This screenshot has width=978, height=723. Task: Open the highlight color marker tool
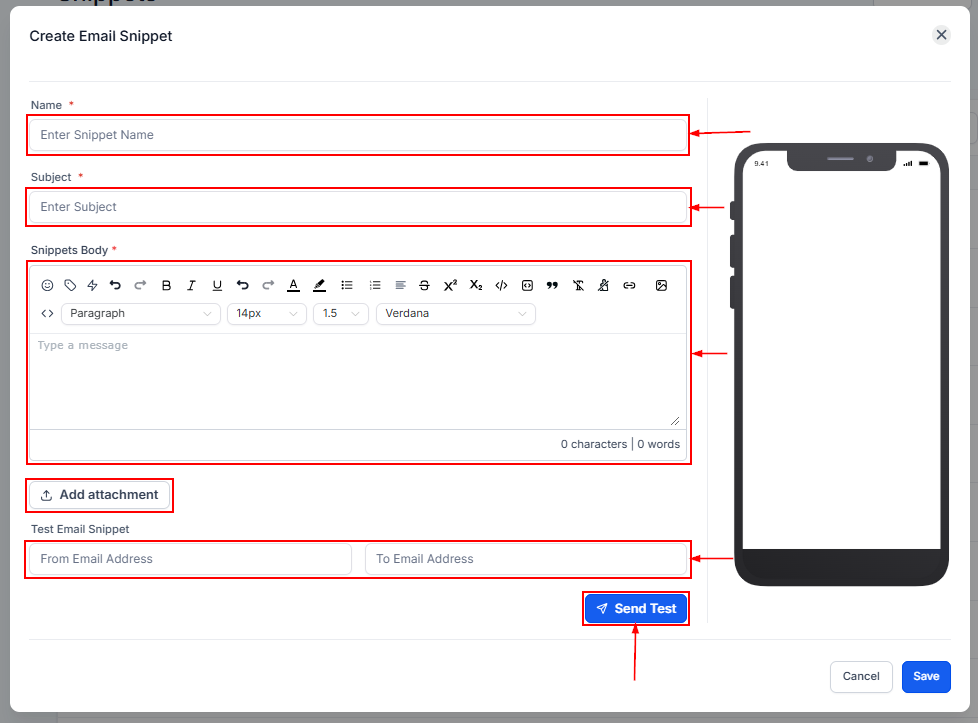[x=319, y=285]
